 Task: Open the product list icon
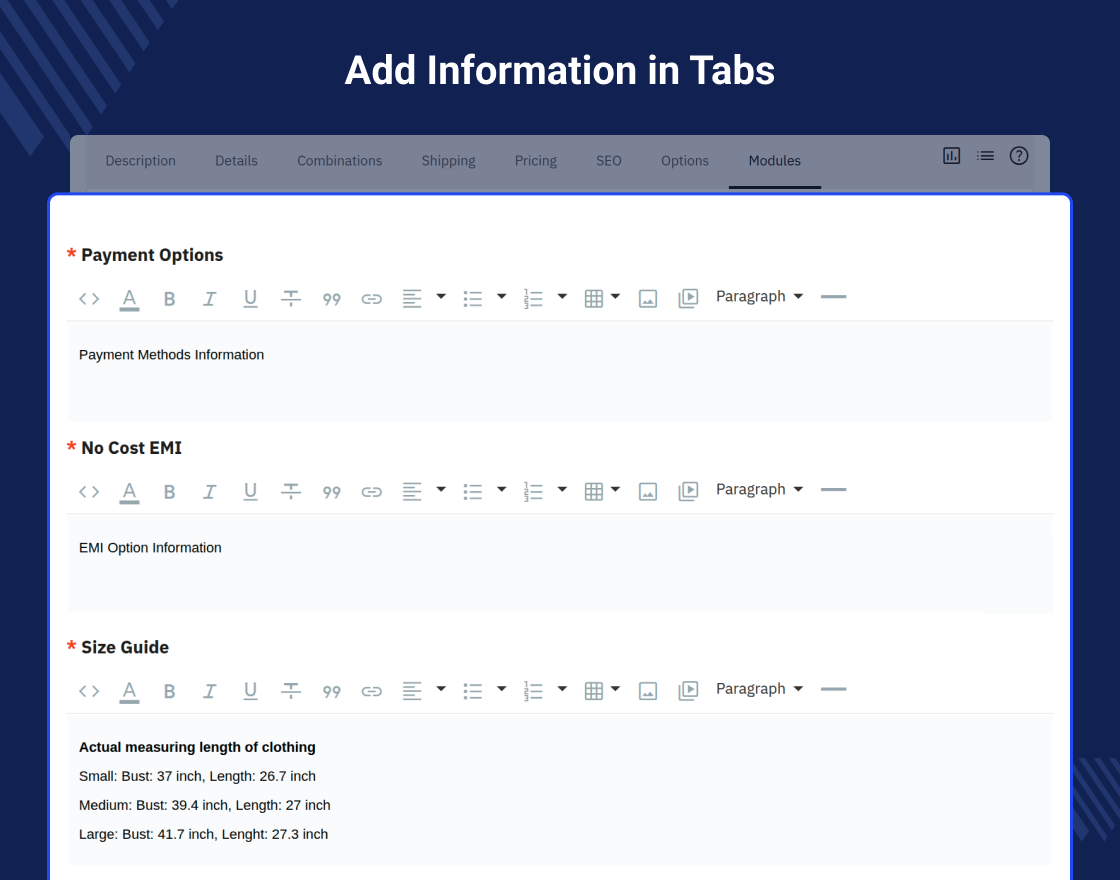[x=986, y=155]
